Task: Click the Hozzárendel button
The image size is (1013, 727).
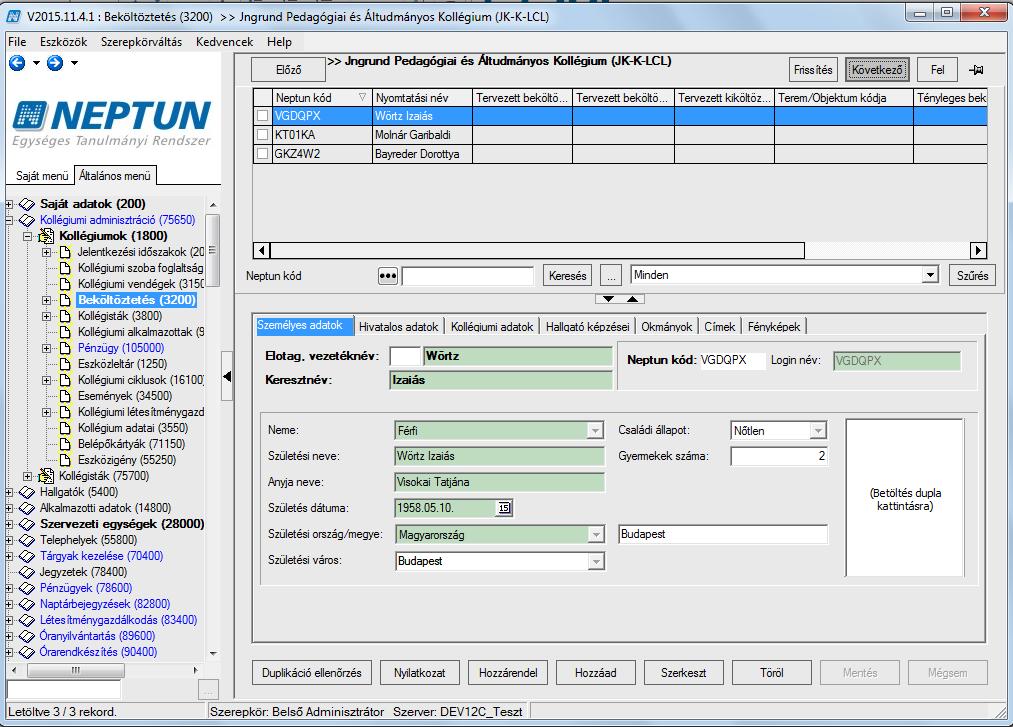Action: point(508,673)
